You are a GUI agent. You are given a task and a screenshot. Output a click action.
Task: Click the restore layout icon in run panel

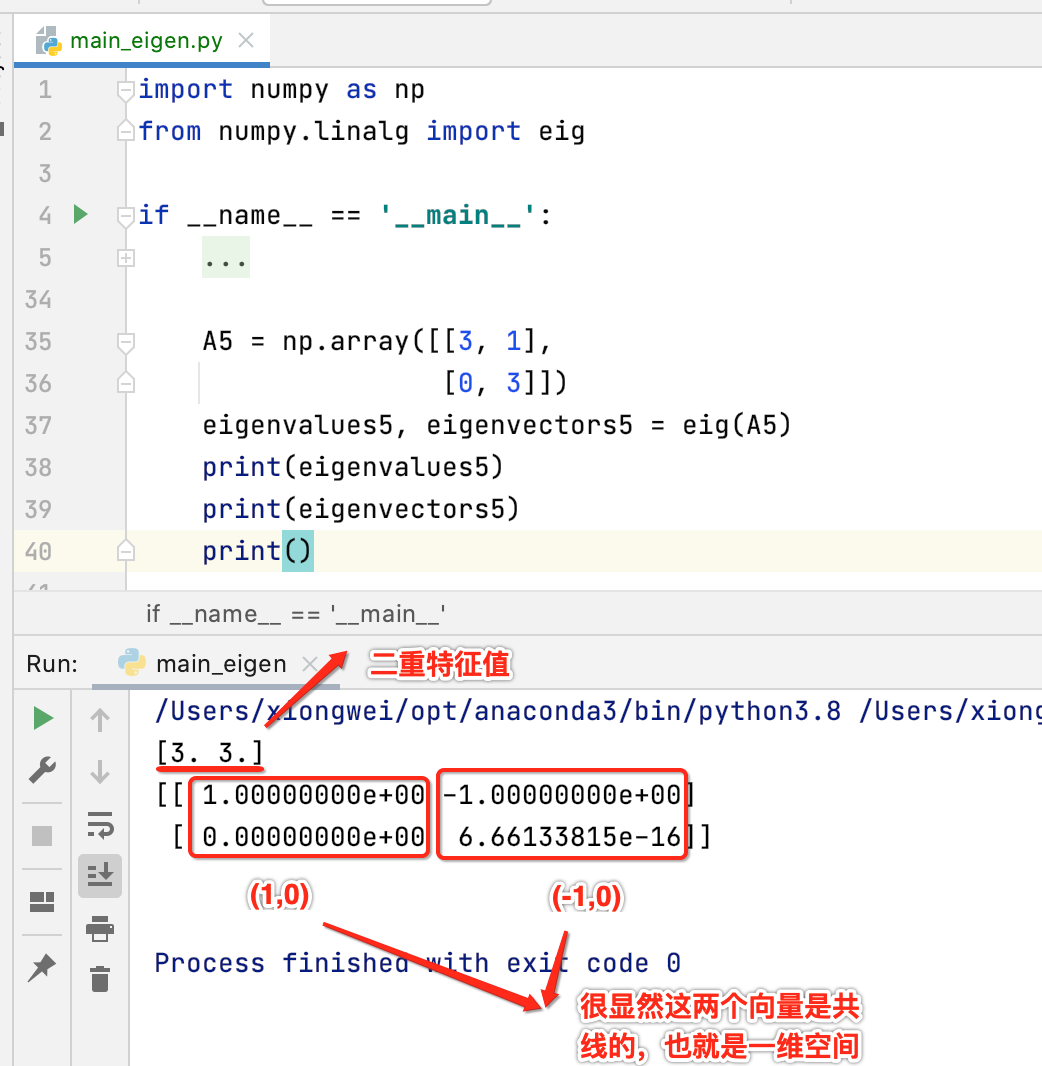tap(42, 901)
